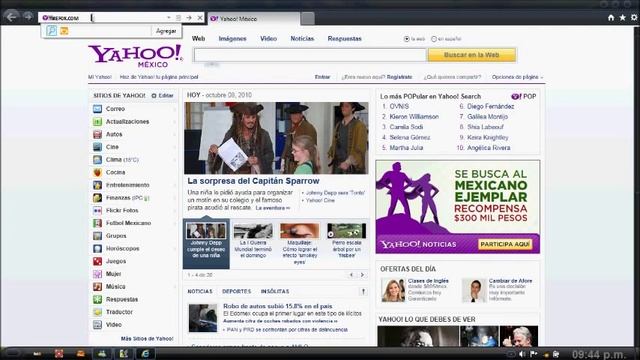This screenshot has height=360, width=640.
Task: Select the Respuestas search tab
Action: tap(344, 38)
